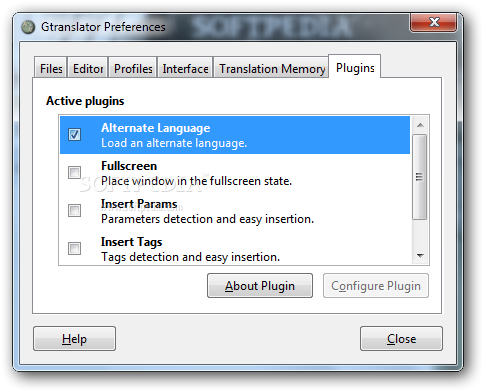This screenshot has height=392, width=484.
Task: Click 'Place window in the fullscreen state.' description
Action: pos(196,181)
